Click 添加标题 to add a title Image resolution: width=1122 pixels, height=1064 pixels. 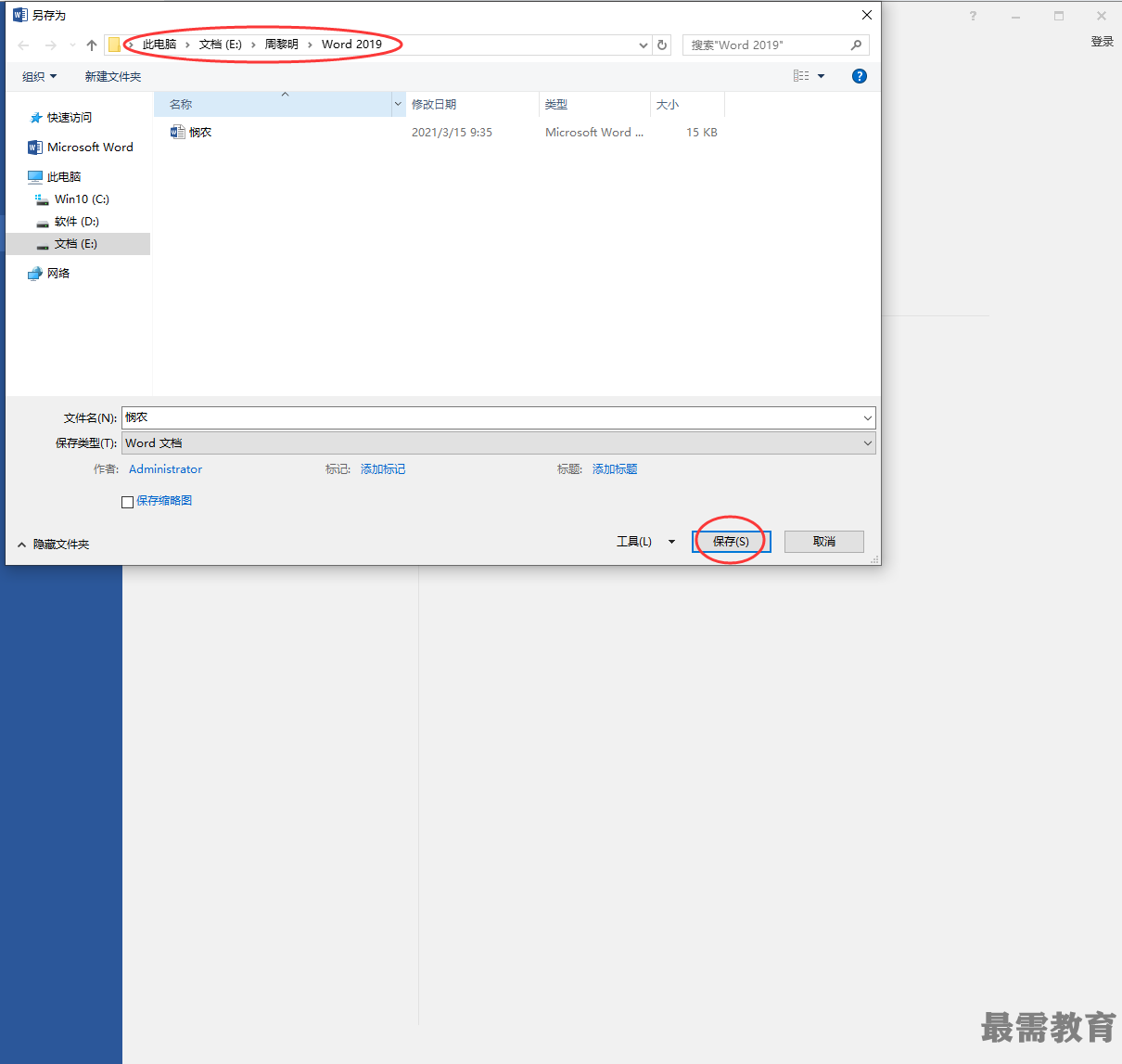tap(615, 469)
